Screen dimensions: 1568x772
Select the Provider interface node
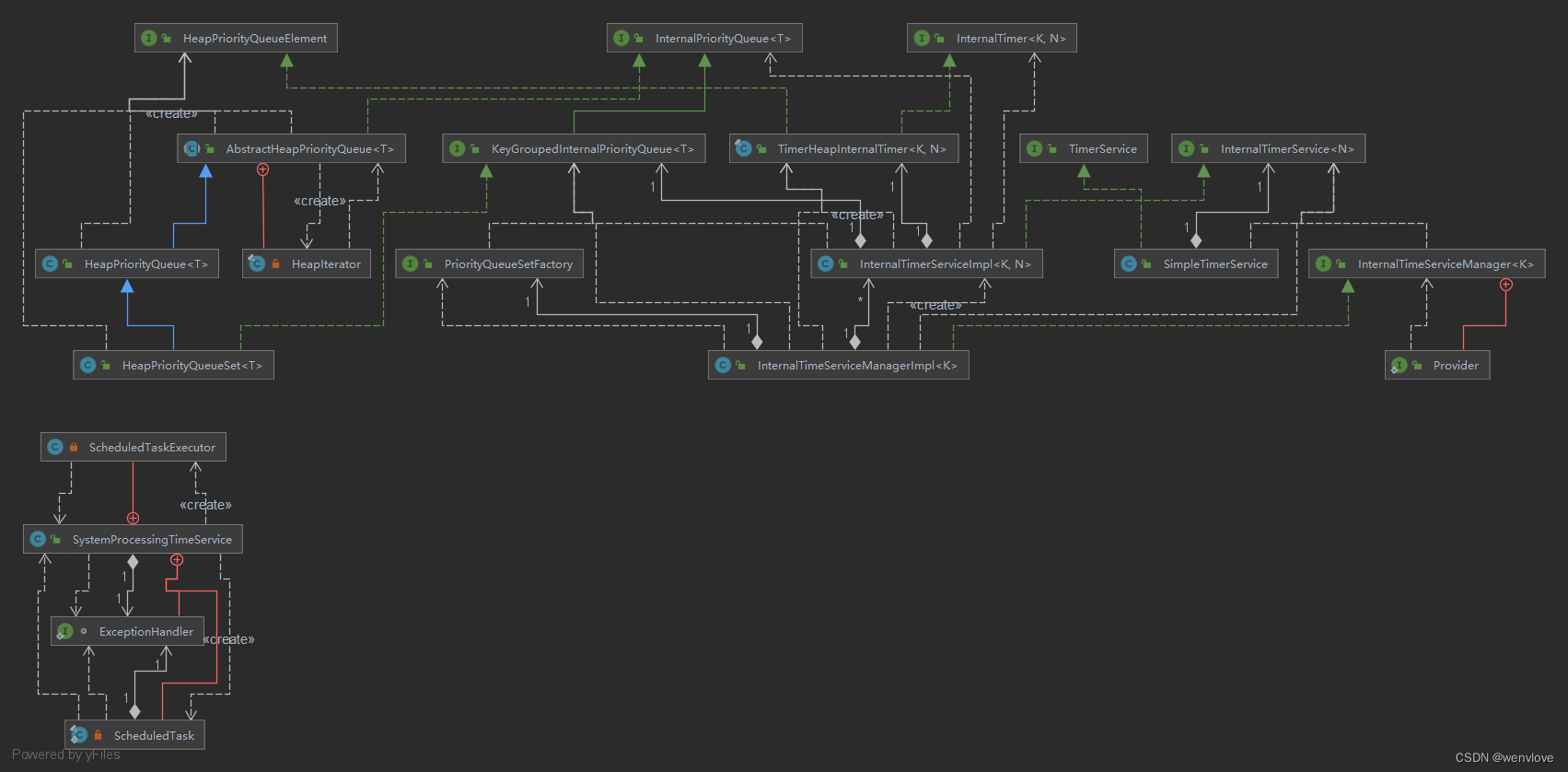(x=1437, y=365)
